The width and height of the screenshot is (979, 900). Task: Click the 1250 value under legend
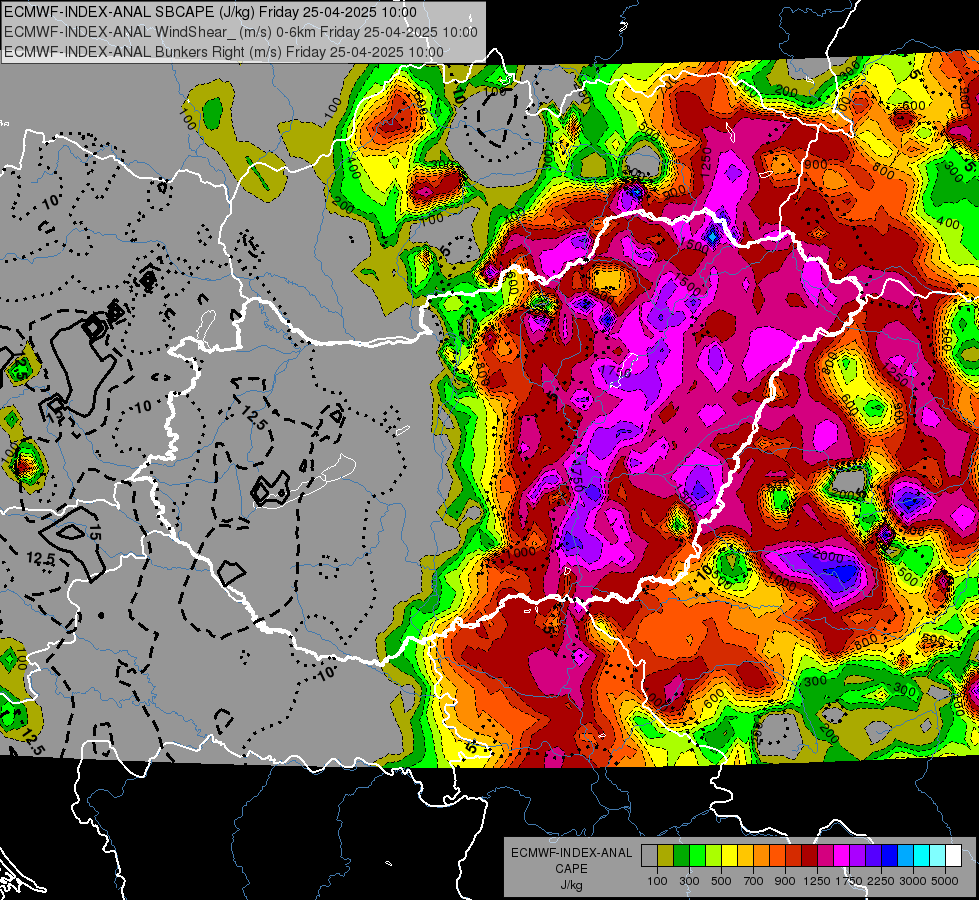tap(818, 881)
